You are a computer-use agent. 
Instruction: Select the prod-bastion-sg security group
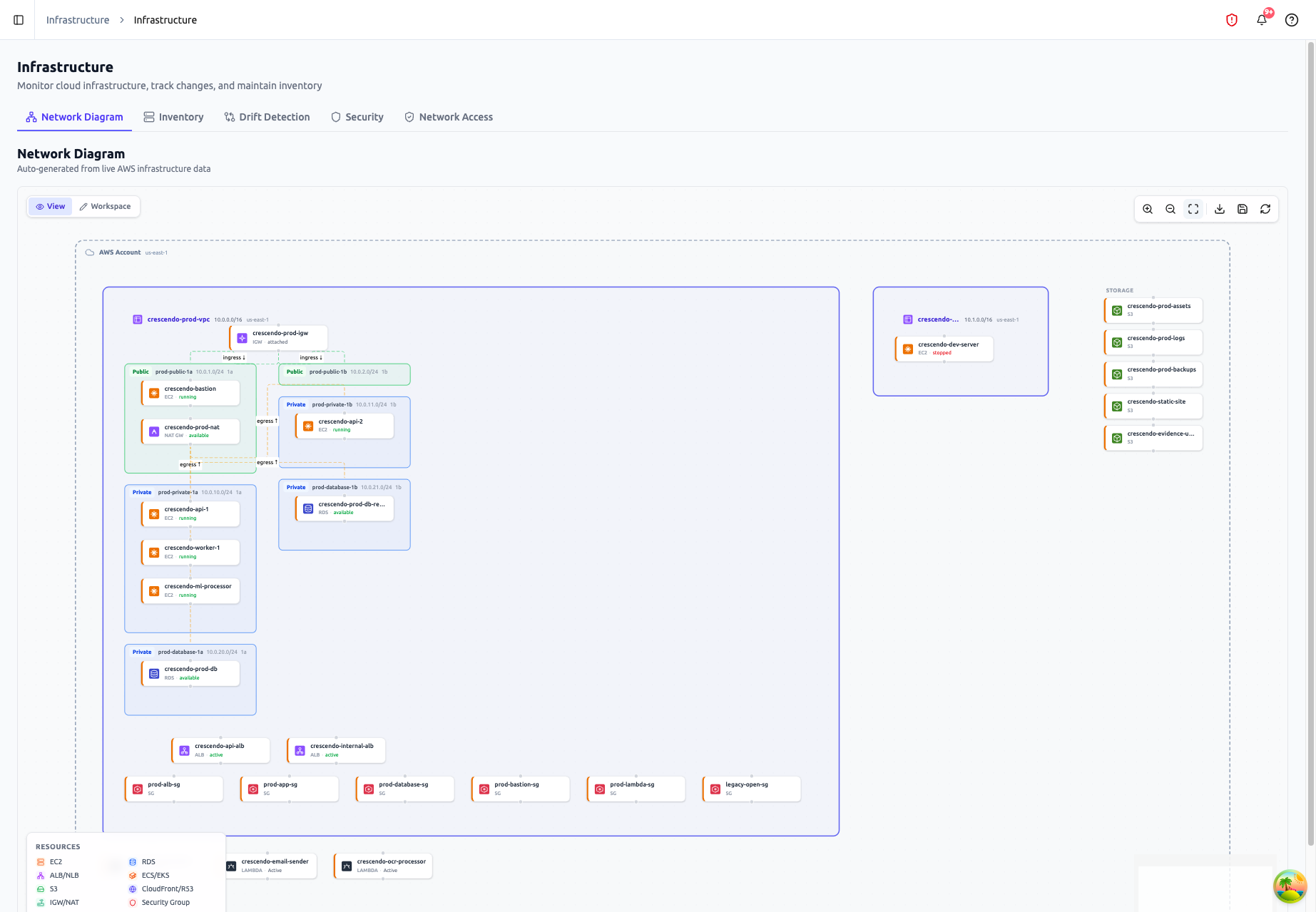[x=521, y=789]
